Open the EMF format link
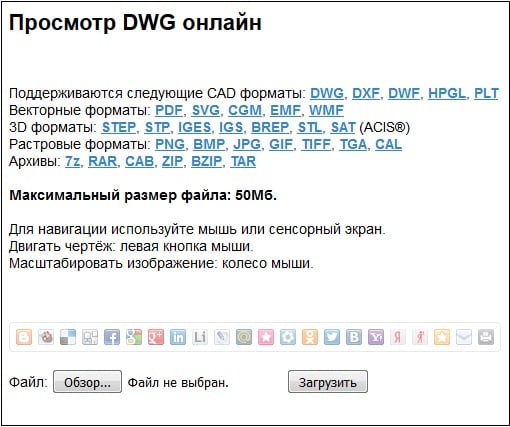 (x=286, y=110)
